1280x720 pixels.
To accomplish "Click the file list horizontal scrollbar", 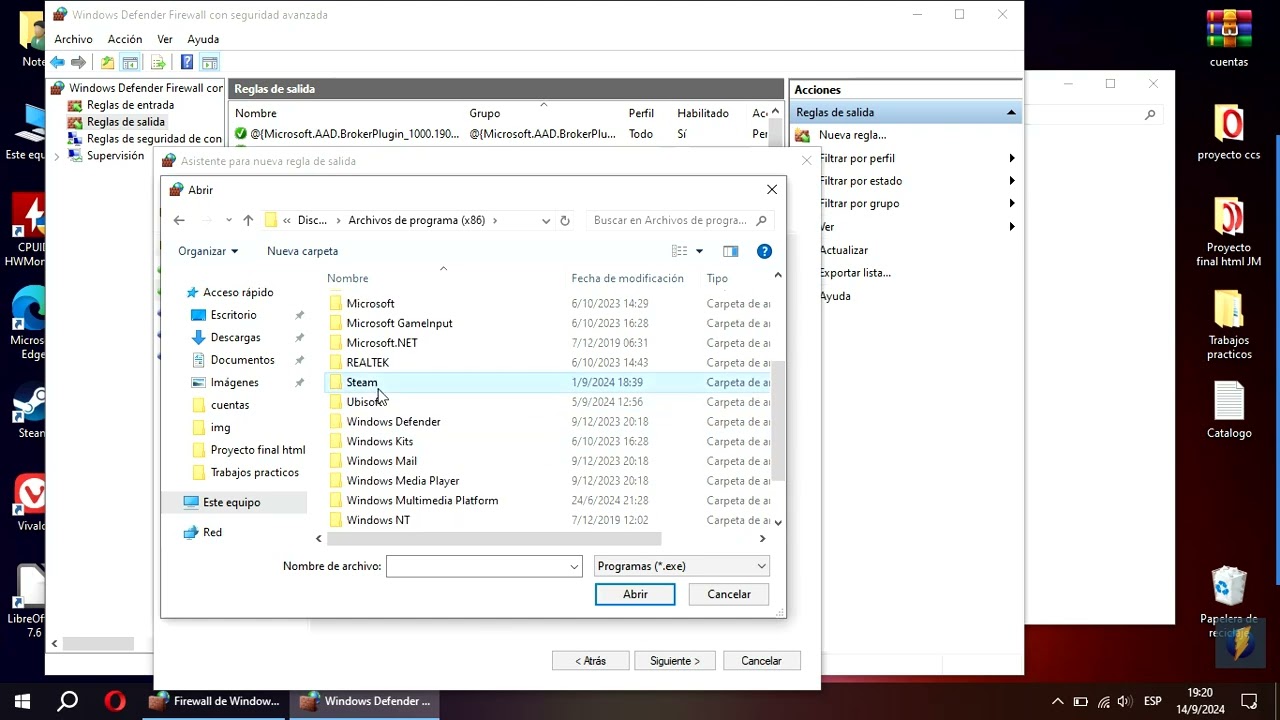I will click(x=494, y=538).
